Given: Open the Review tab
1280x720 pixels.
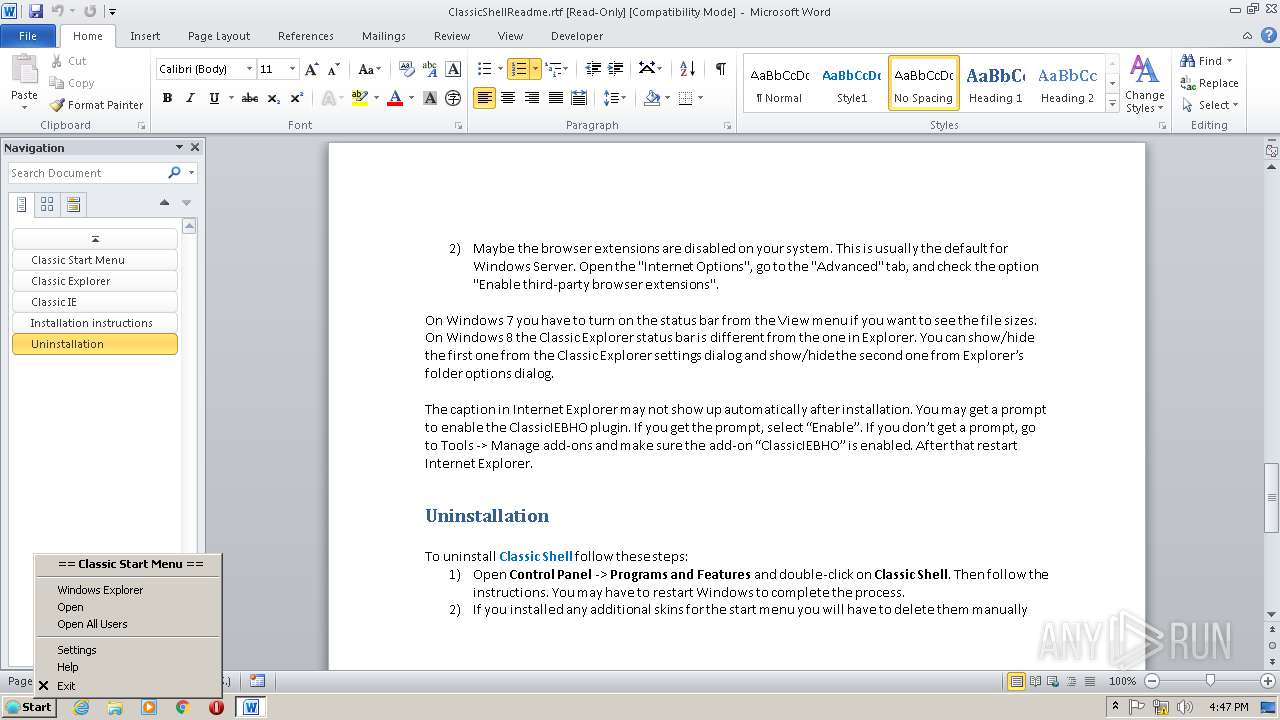Looking at the screenshot, I should [452, 36].
